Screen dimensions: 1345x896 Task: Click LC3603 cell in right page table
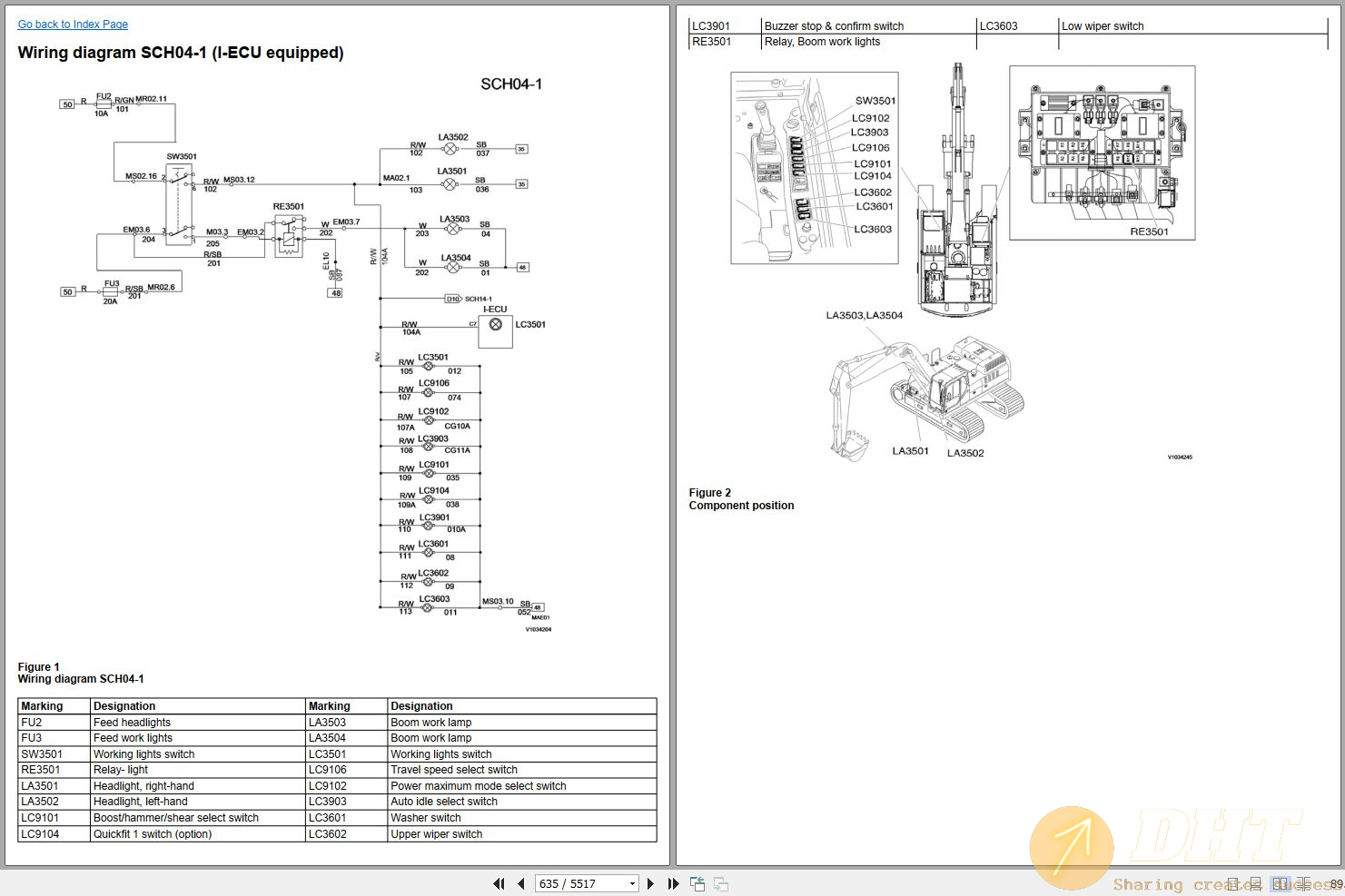coord(1017,26)
